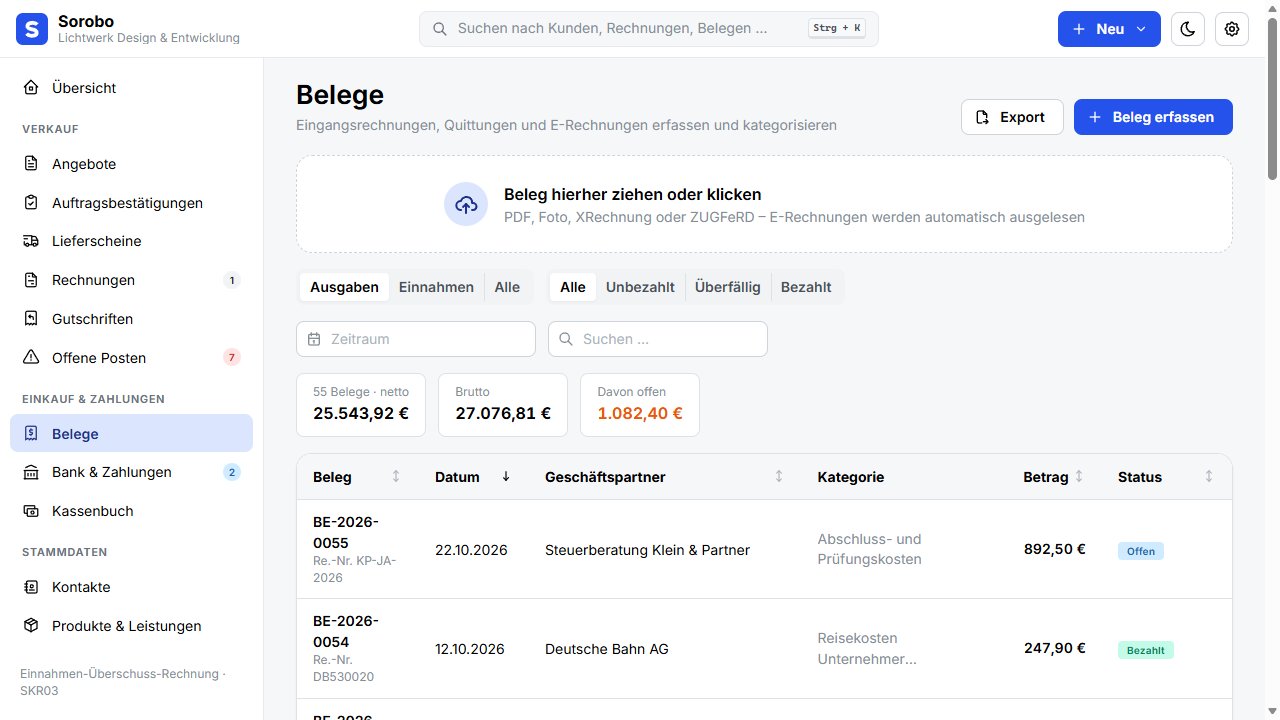Click the Rechnungen sidebar icon
The height and width of the screenshot is (720, 1280).
click(x=32, y=280)
